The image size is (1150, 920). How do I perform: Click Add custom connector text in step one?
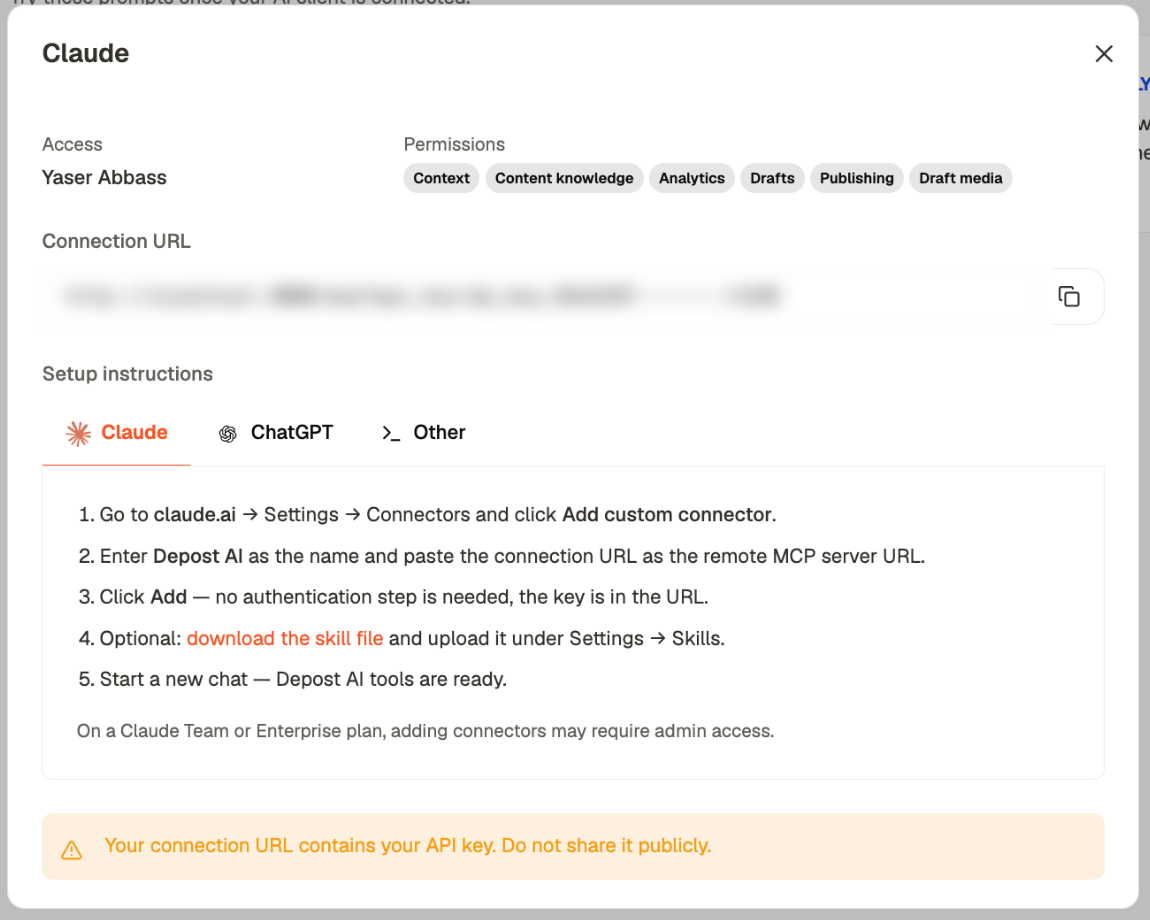click(667, 515)
